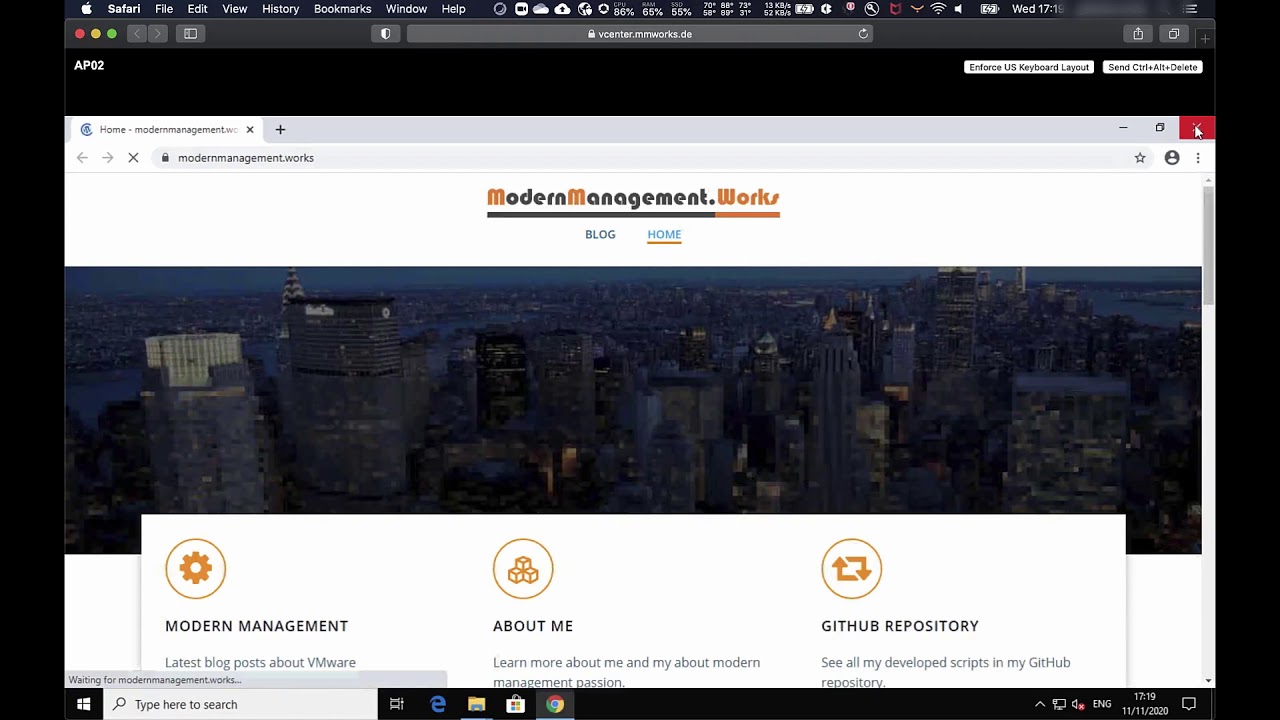Click Chrome URL modernmanagement.works

(246, 158)
